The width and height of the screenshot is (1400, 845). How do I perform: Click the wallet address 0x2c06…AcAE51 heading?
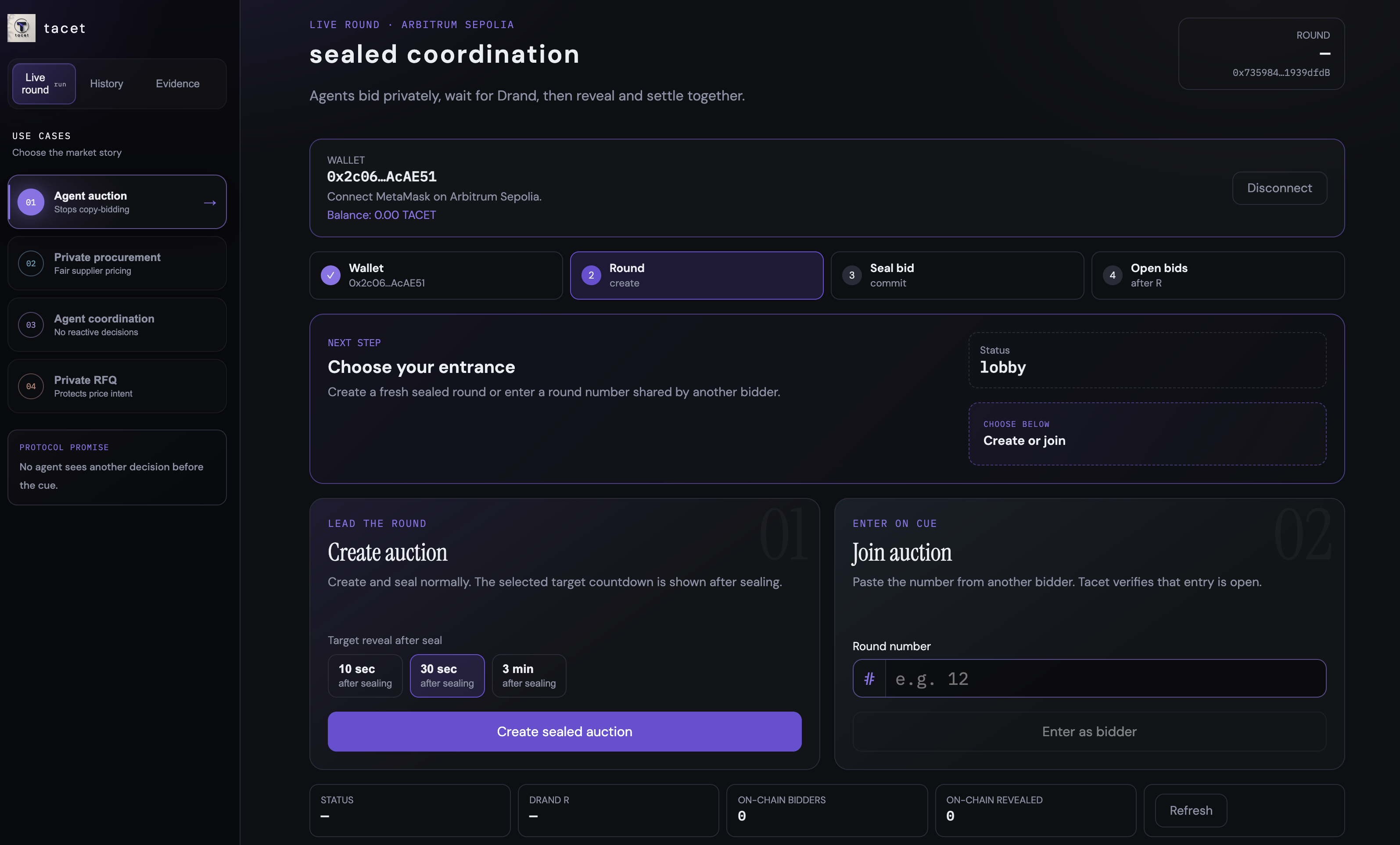(382, 177)
